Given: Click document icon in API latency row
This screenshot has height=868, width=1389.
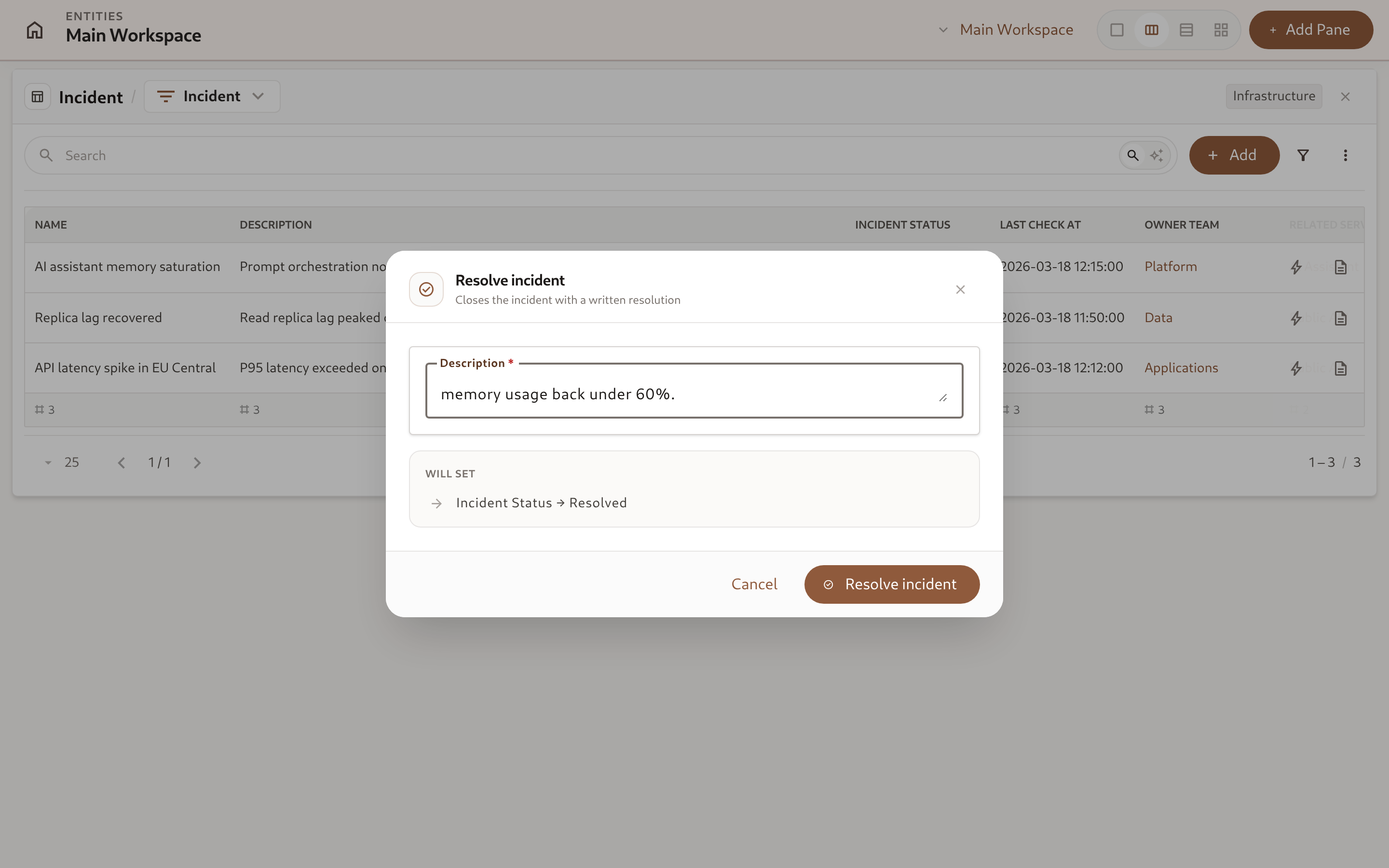Looking at the screenshot, I should tap(1340, 368).
